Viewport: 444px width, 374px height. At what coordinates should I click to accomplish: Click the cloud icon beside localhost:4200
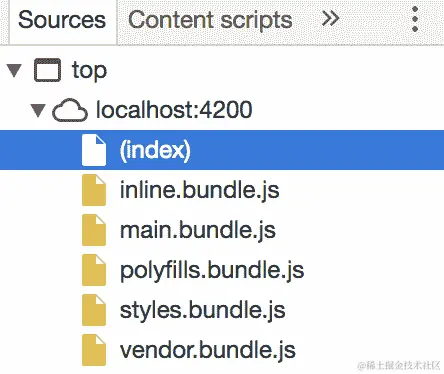pyautogui.click(x=70, y=110)
